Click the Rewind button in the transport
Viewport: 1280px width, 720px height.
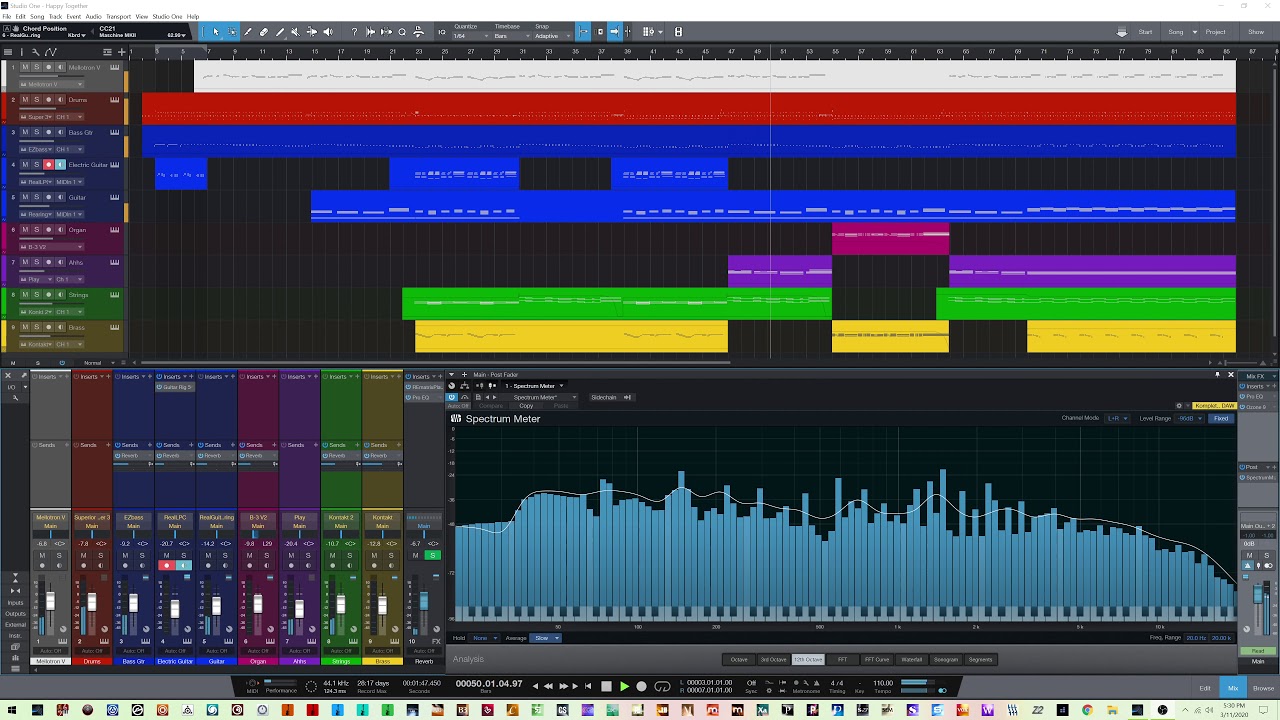pyautogui.click(x=549, y=686)
